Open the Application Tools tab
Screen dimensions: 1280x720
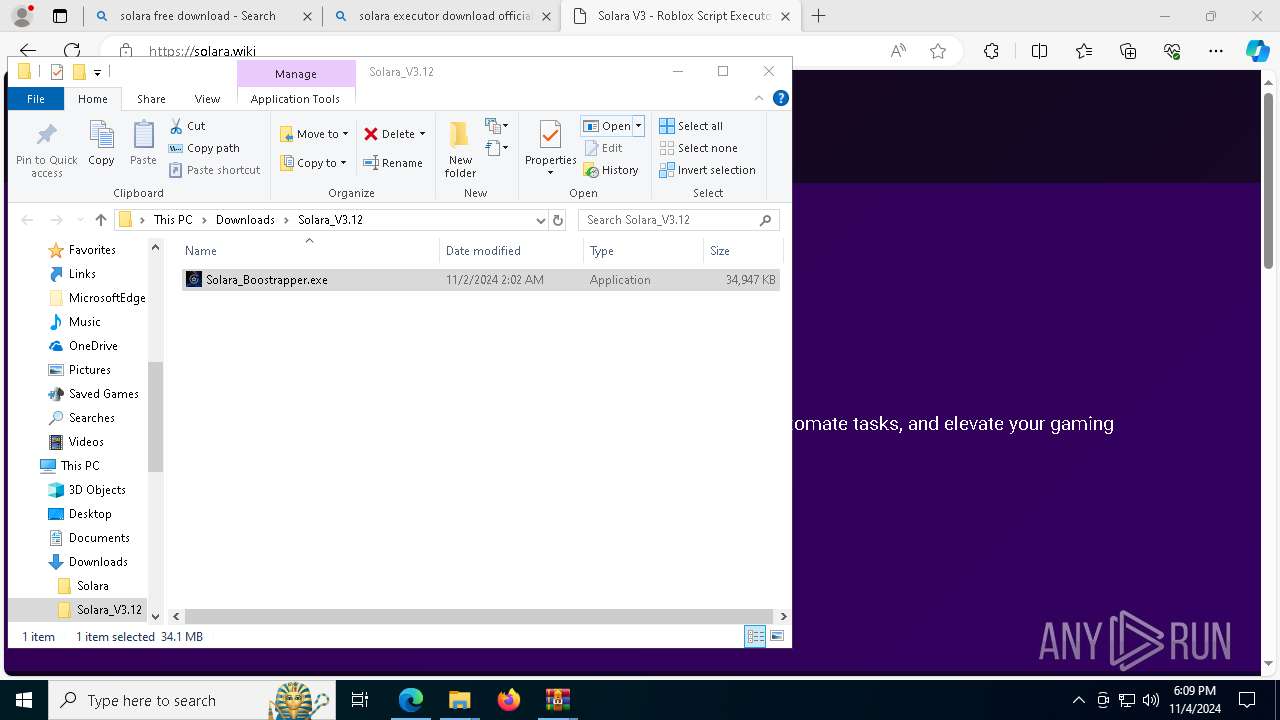coord(295,99)
